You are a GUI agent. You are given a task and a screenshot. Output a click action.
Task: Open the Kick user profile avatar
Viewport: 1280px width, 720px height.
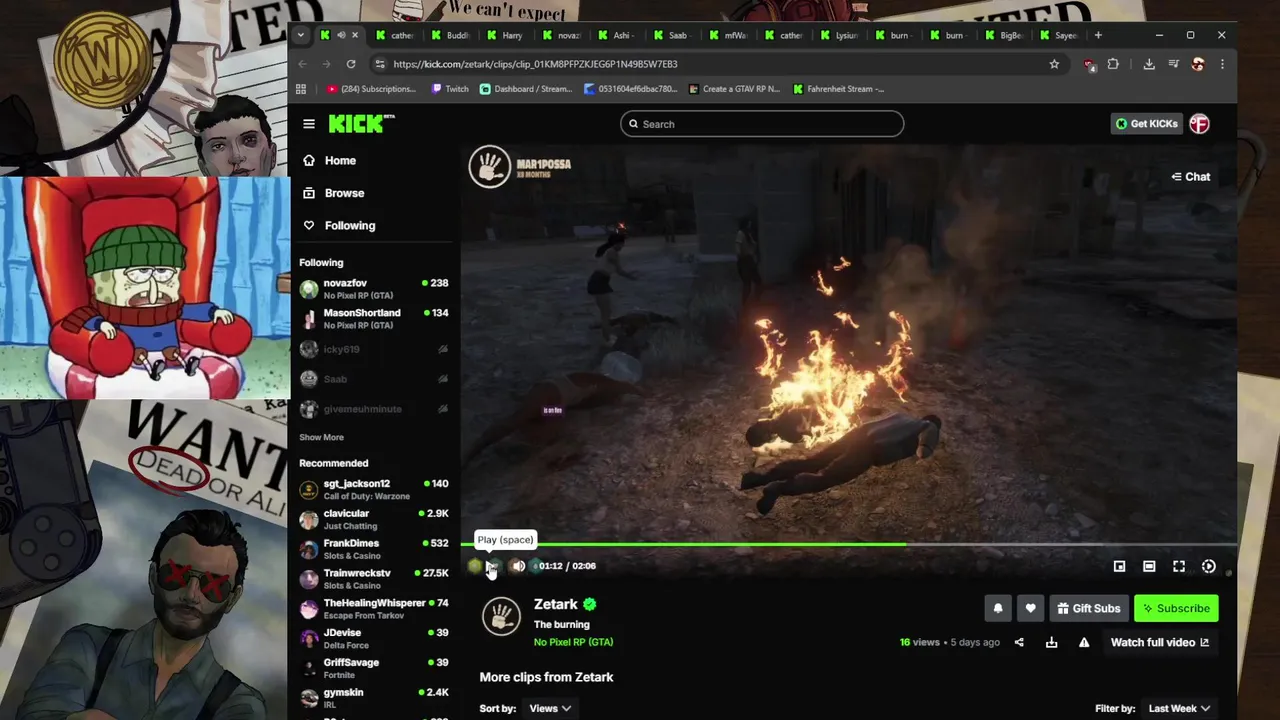click(1200, 124)
